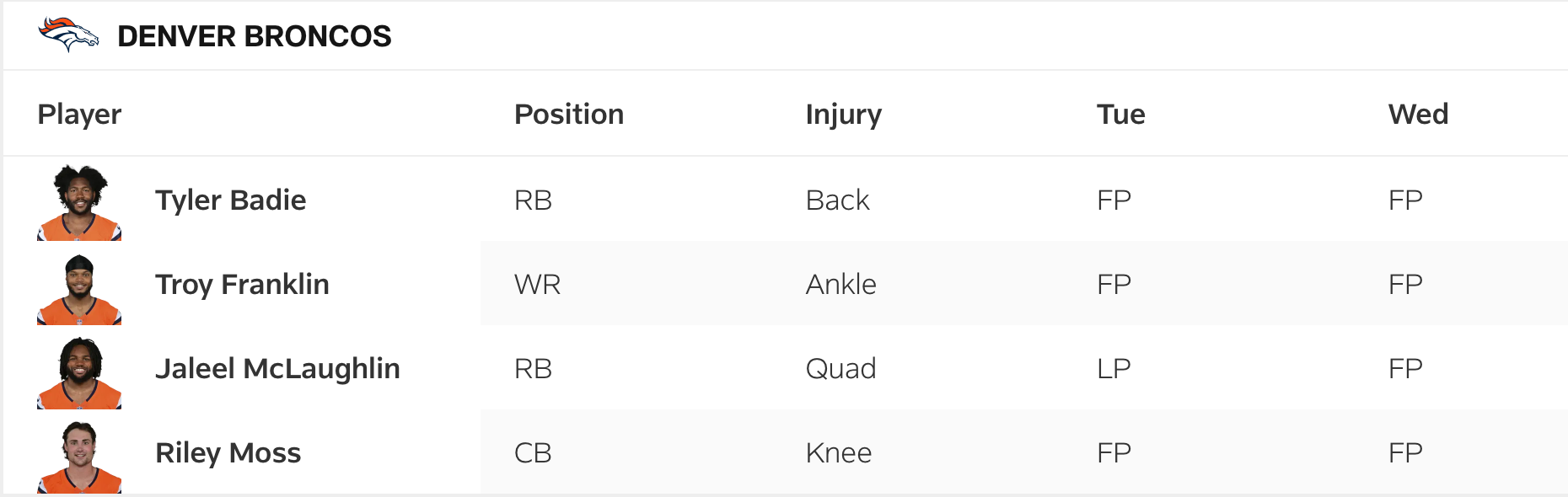Click the Troy Franklin player name
This screenshot has height=497, width=1568.
(x=242, y=285)
